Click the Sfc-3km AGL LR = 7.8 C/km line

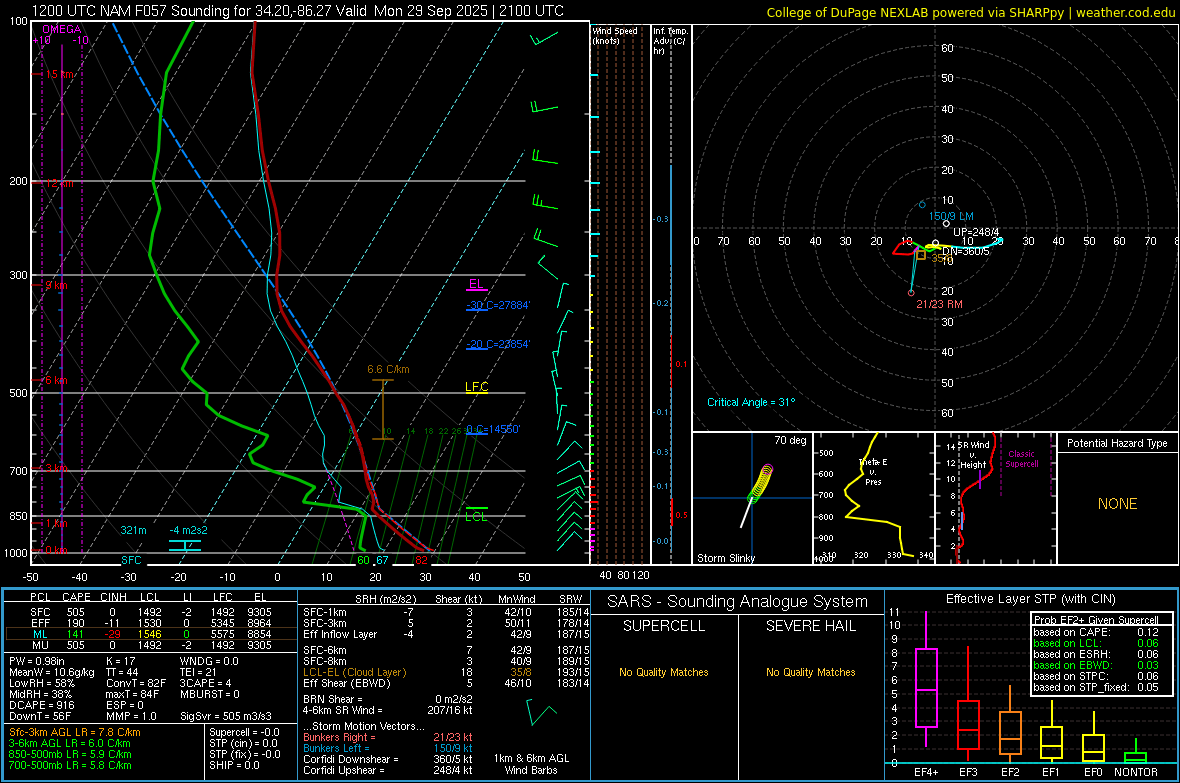tap(75, 732)
